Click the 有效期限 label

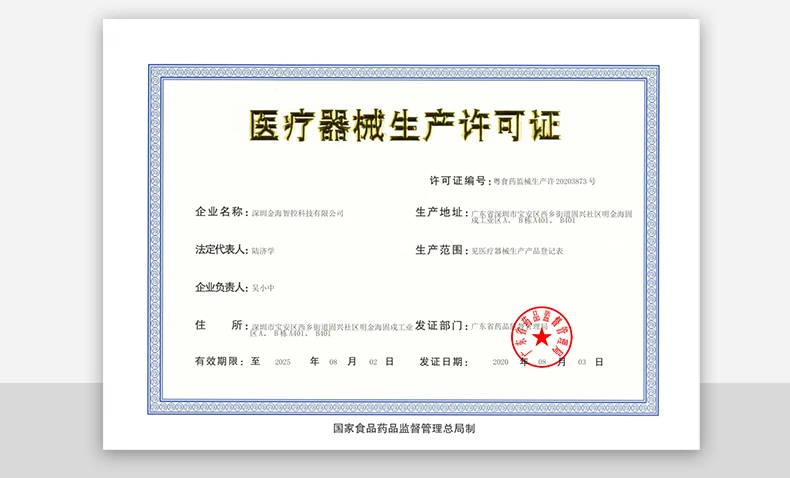[220, 362]
